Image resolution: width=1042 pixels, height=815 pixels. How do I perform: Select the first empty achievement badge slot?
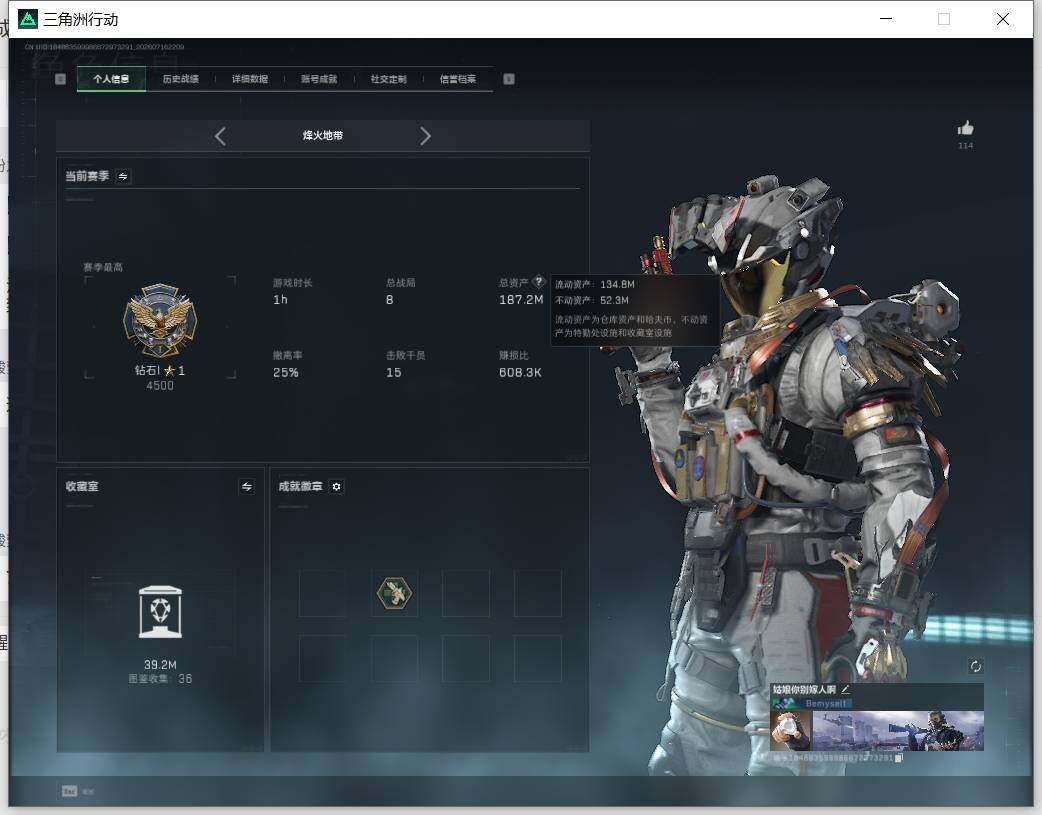pyautogui.click(x=322, y=593)
